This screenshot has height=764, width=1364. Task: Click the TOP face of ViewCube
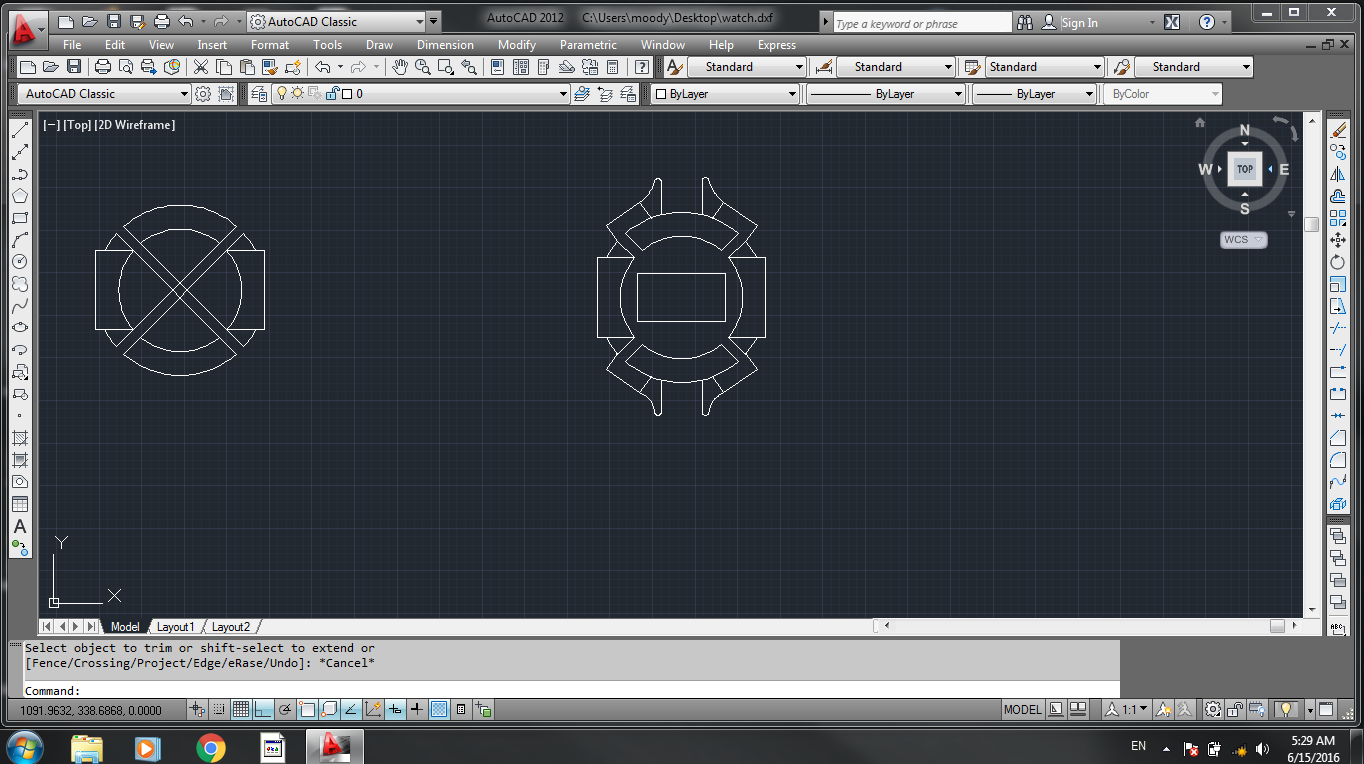(x=1244, y=169)
